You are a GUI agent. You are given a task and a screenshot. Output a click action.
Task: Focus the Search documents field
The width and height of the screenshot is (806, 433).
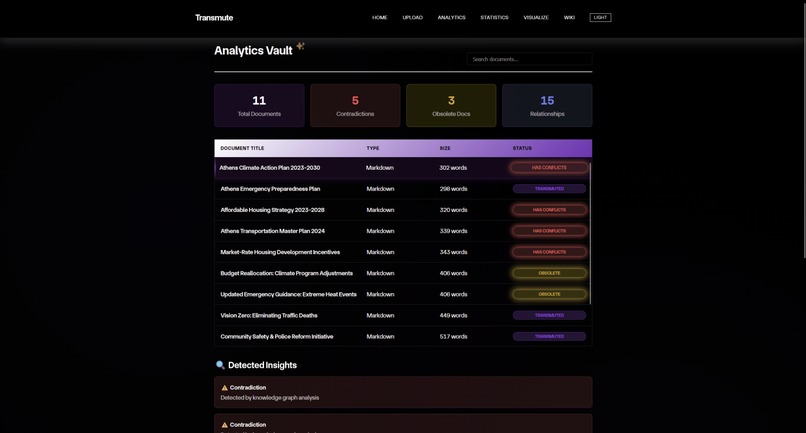click(x=529, y=59)
